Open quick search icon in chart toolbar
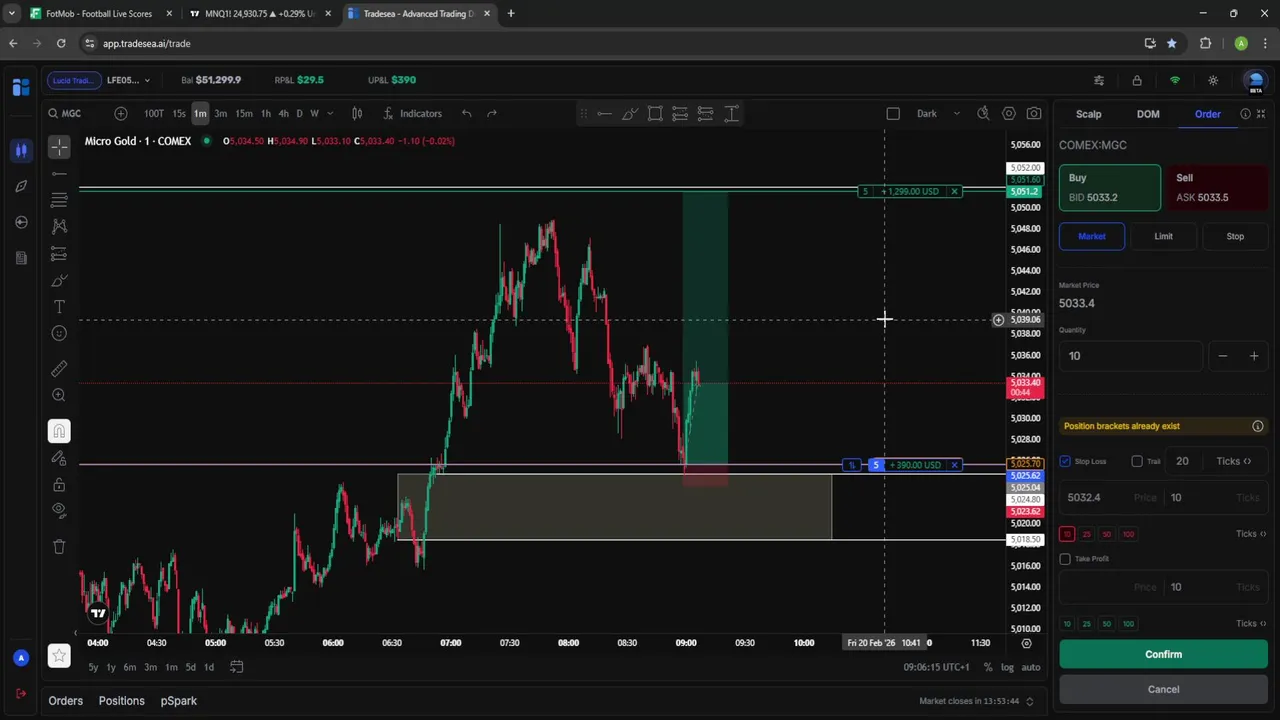1280x720 pixels. pos(983,113)
